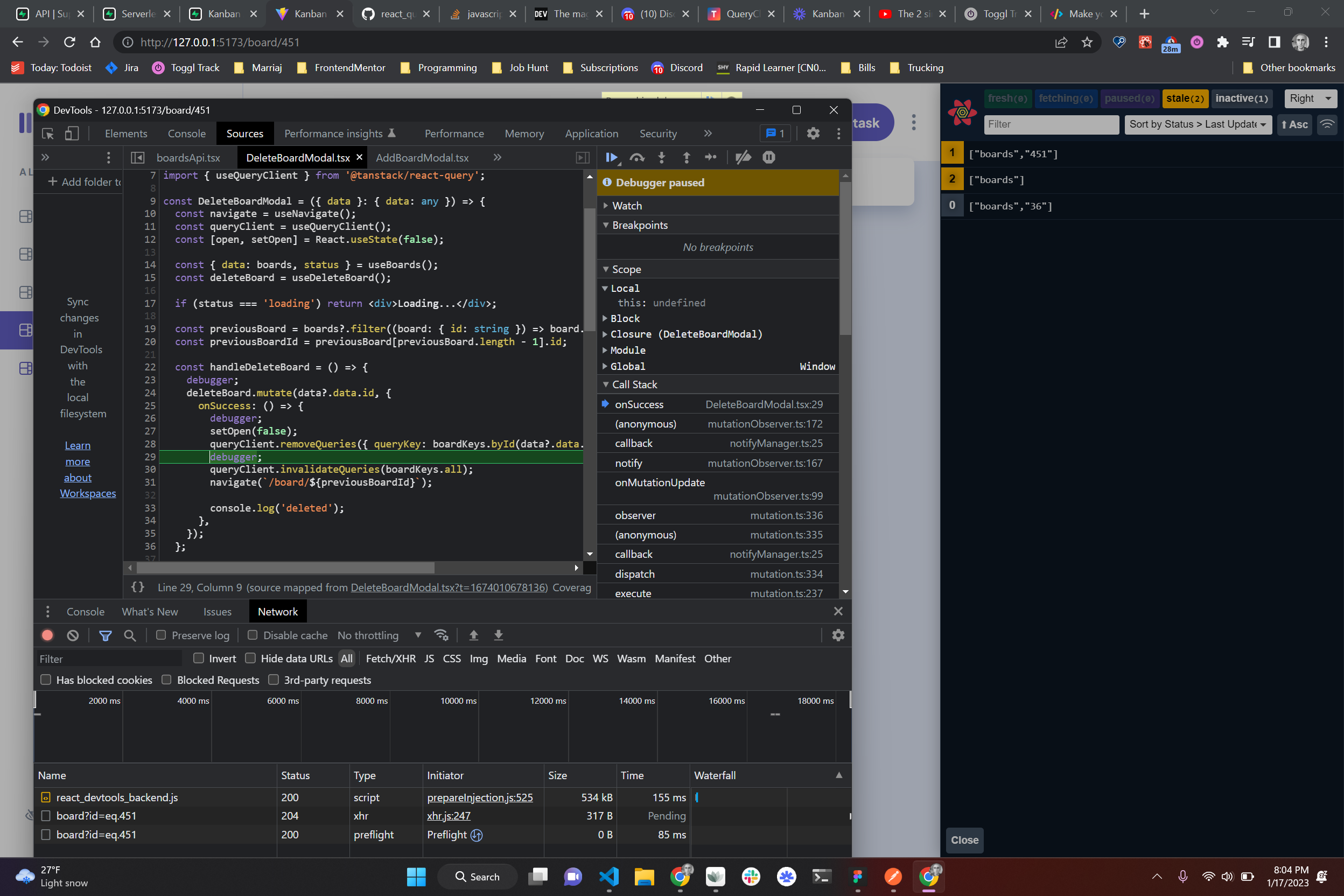Click the network Filter text field
Screen dimensions: 1344x896
(109, 659)
